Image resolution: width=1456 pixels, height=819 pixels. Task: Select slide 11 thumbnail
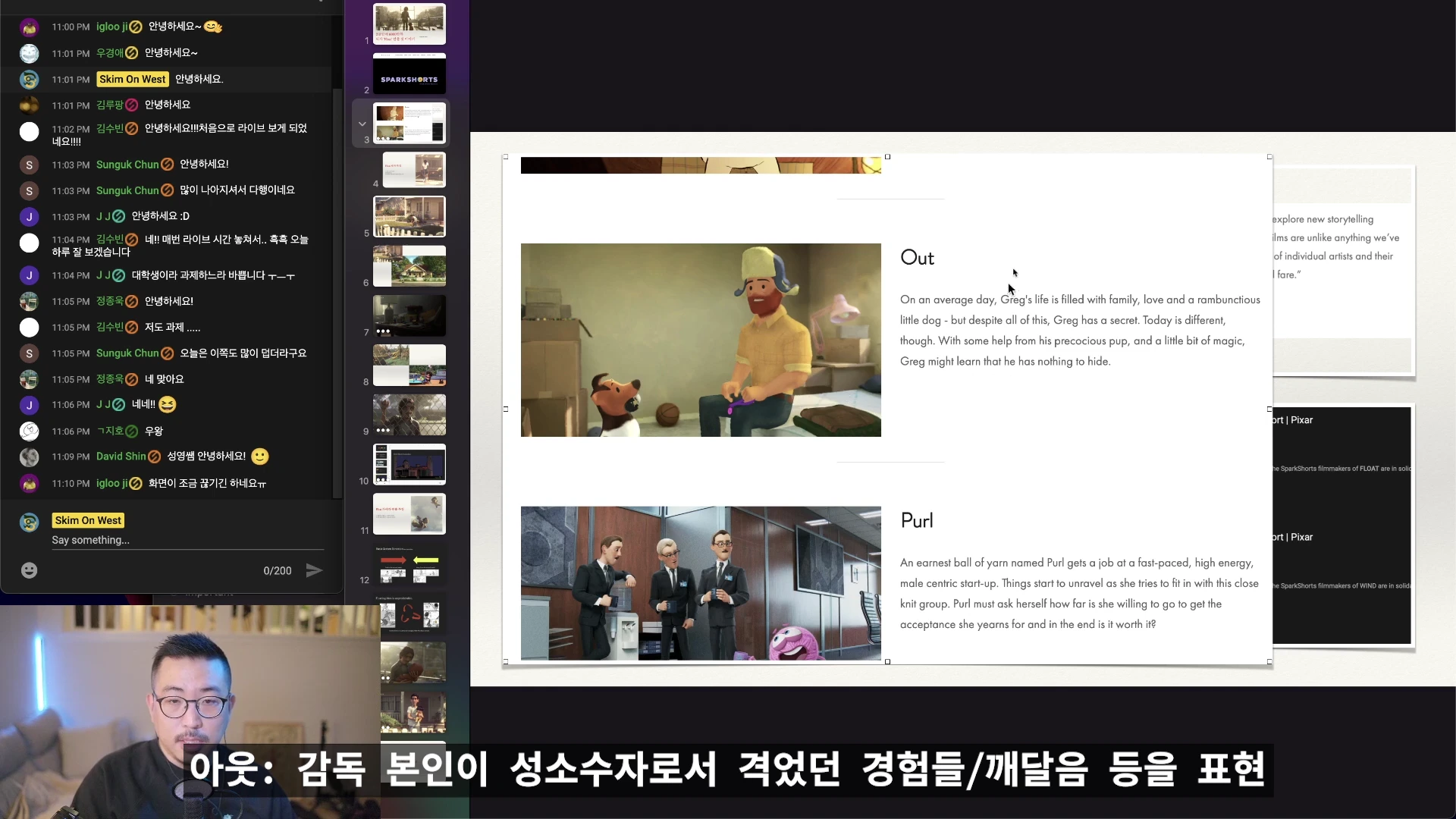pos(409,513)
